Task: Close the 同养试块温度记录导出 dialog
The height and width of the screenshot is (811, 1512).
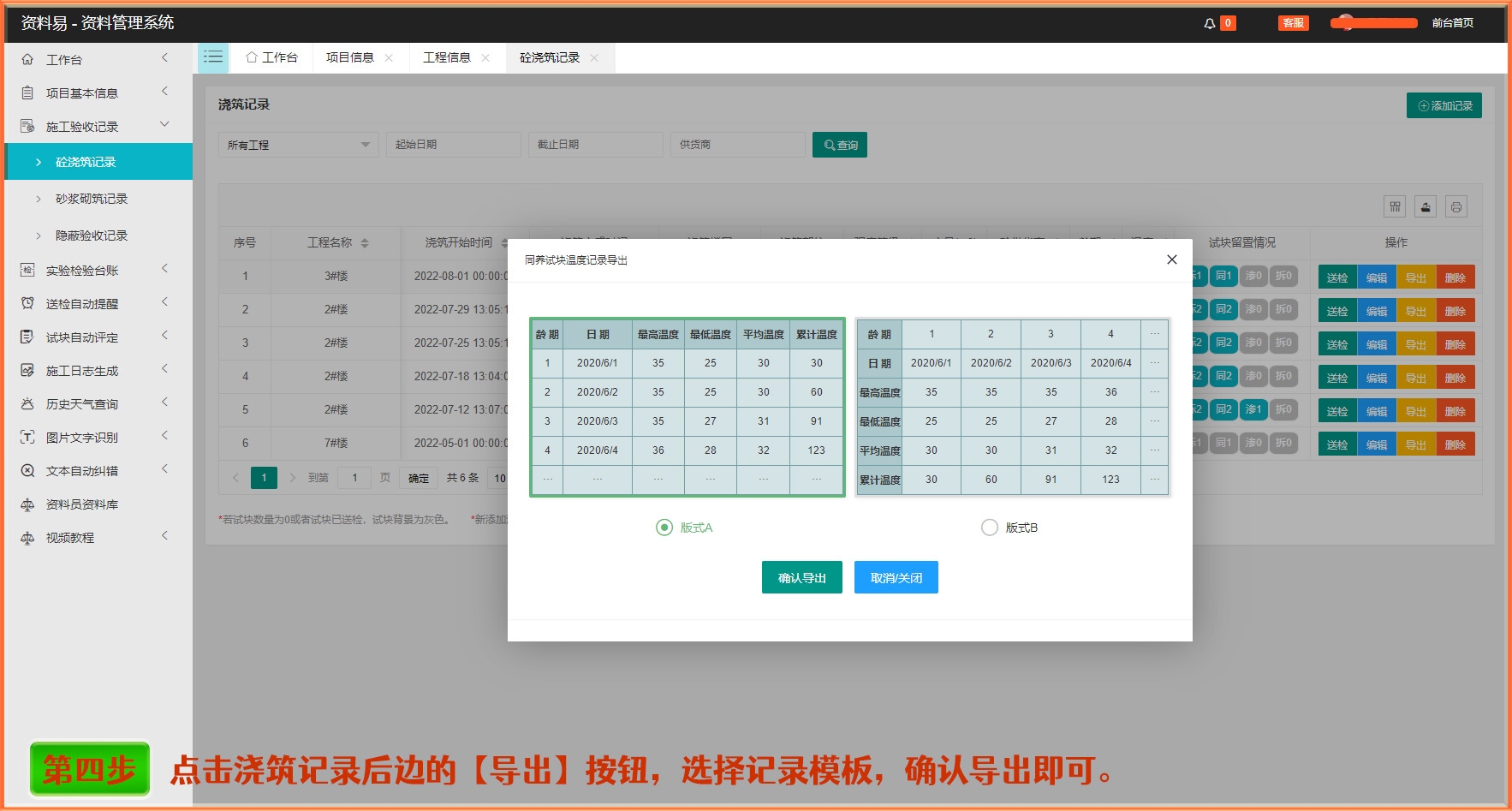Action: coord(1172,259)
